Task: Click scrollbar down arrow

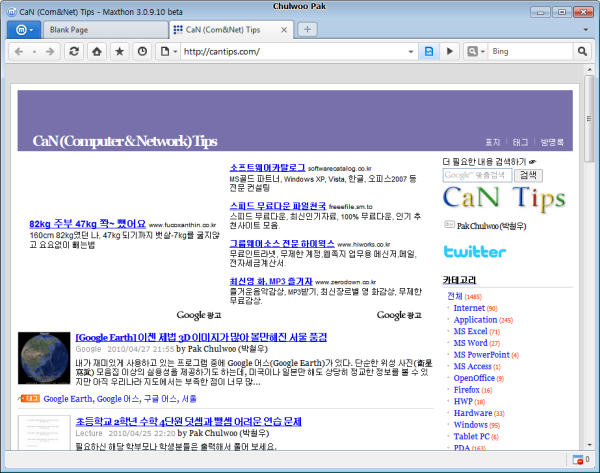Action: point(589,445)
